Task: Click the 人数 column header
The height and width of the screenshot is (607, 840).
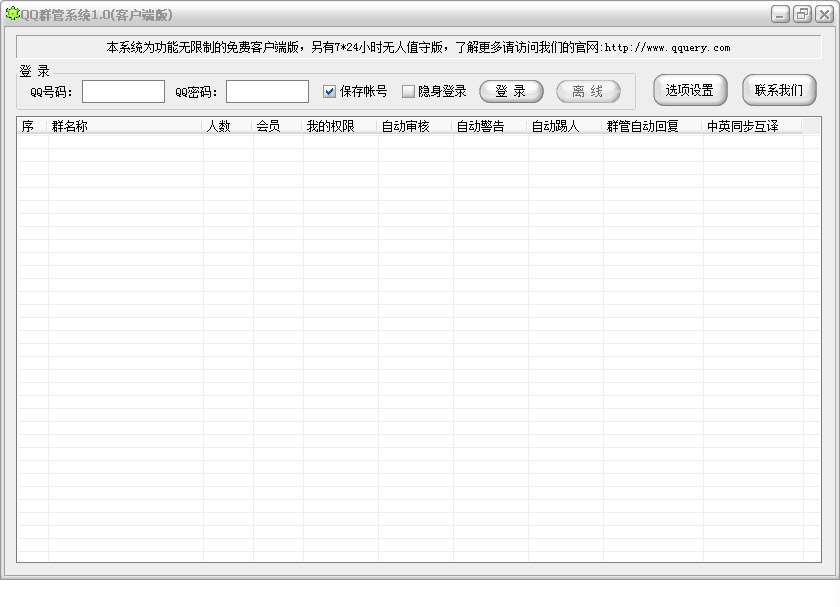Action: tap(228, 126)
